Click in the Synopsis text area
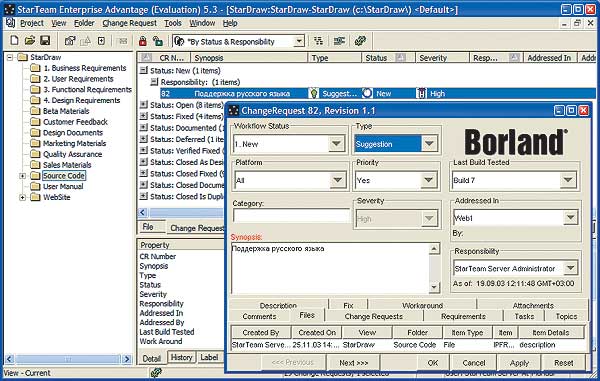This screenshot has width=600, height=381. pos(331,268)
